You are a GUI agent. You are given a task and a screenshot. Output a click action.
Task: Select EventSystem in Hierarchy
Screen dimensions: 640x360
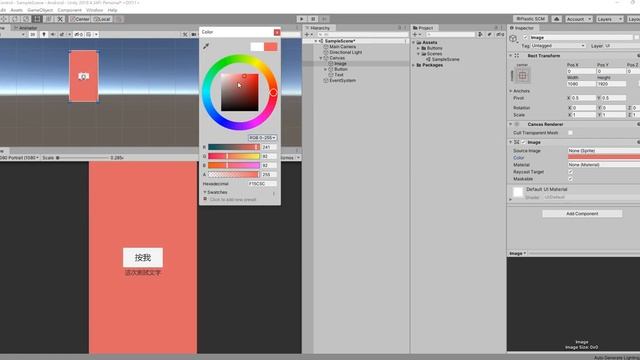point(342,81)
